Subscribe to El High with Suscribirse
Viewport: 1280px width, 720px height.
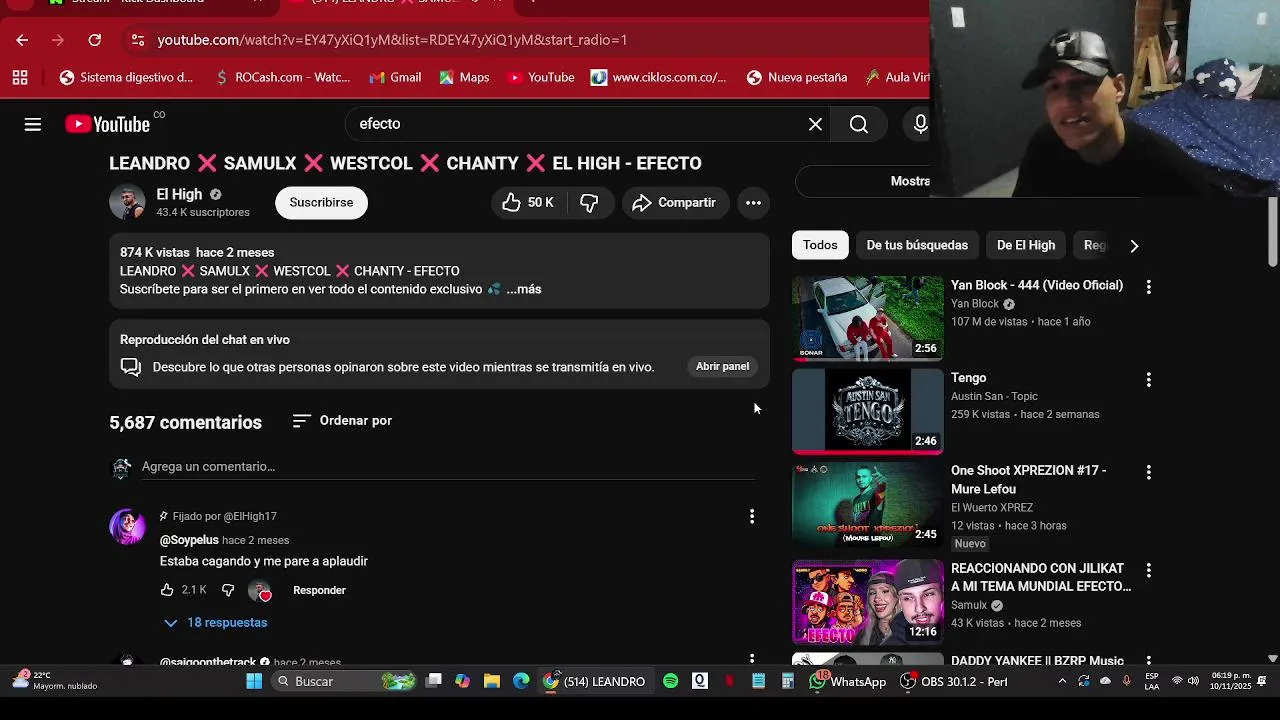click(x=321, y=203)
